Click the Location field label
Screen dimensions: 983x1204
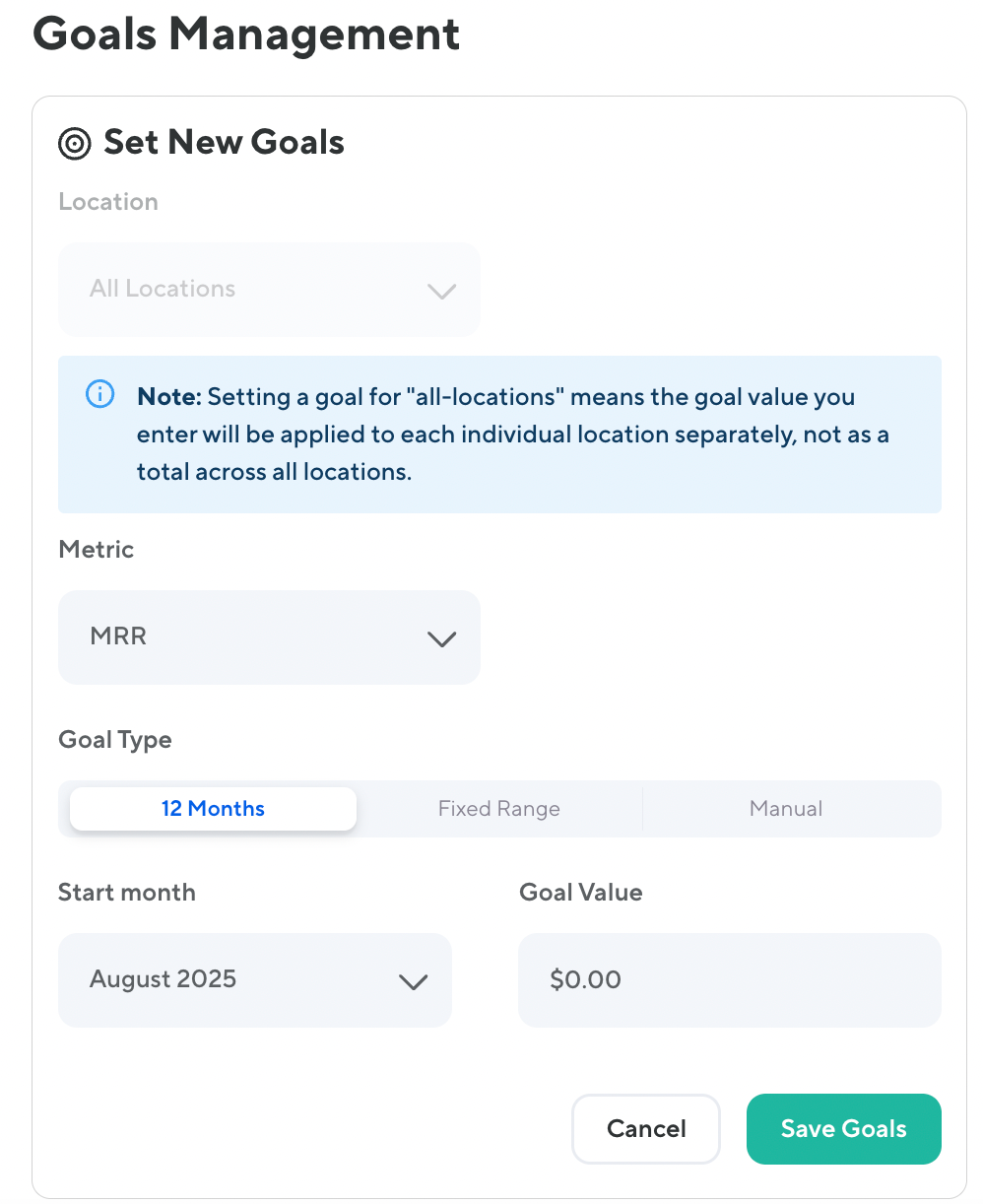108,202
